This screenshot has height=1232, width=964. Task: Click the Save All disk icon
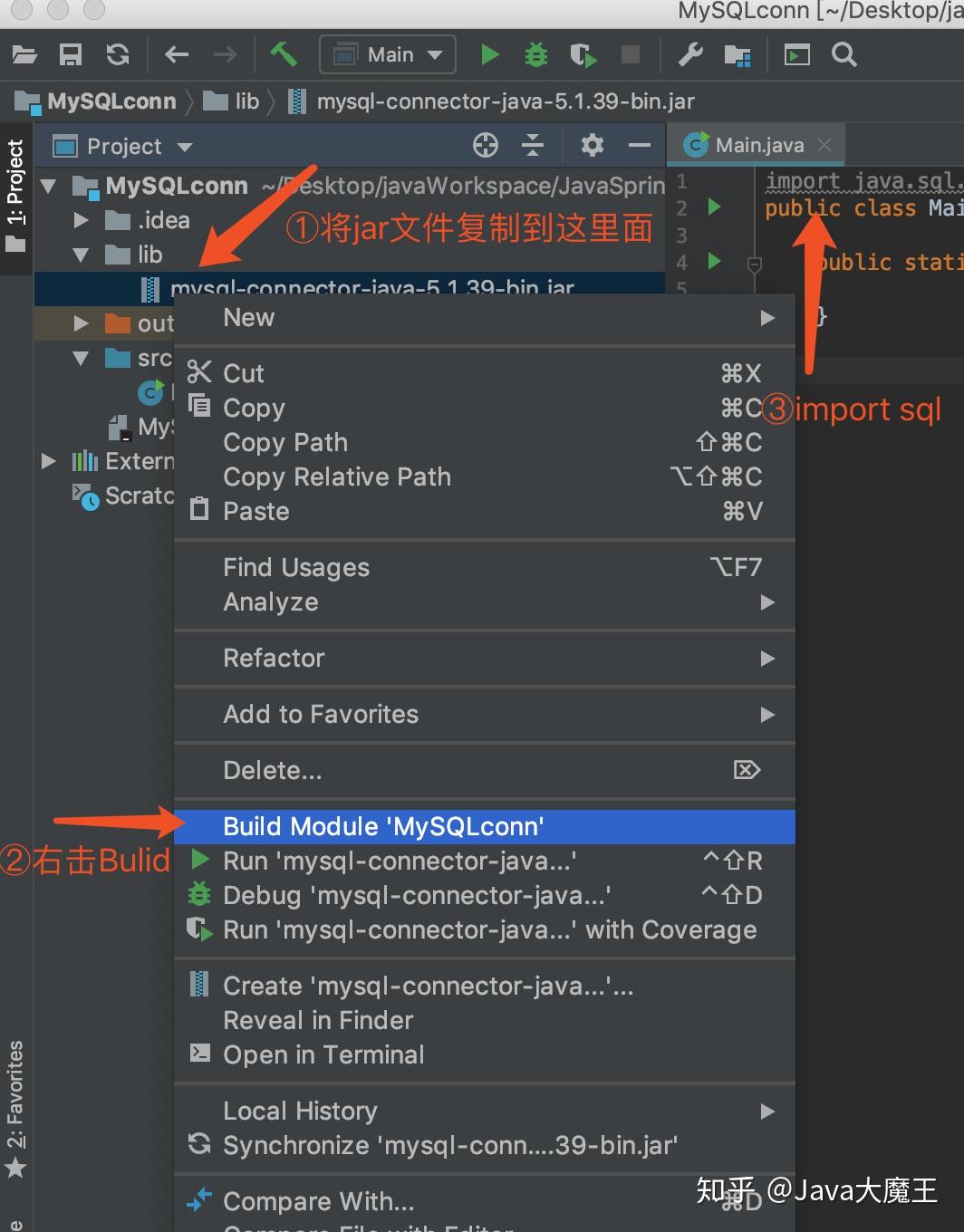tap(71, 55)
